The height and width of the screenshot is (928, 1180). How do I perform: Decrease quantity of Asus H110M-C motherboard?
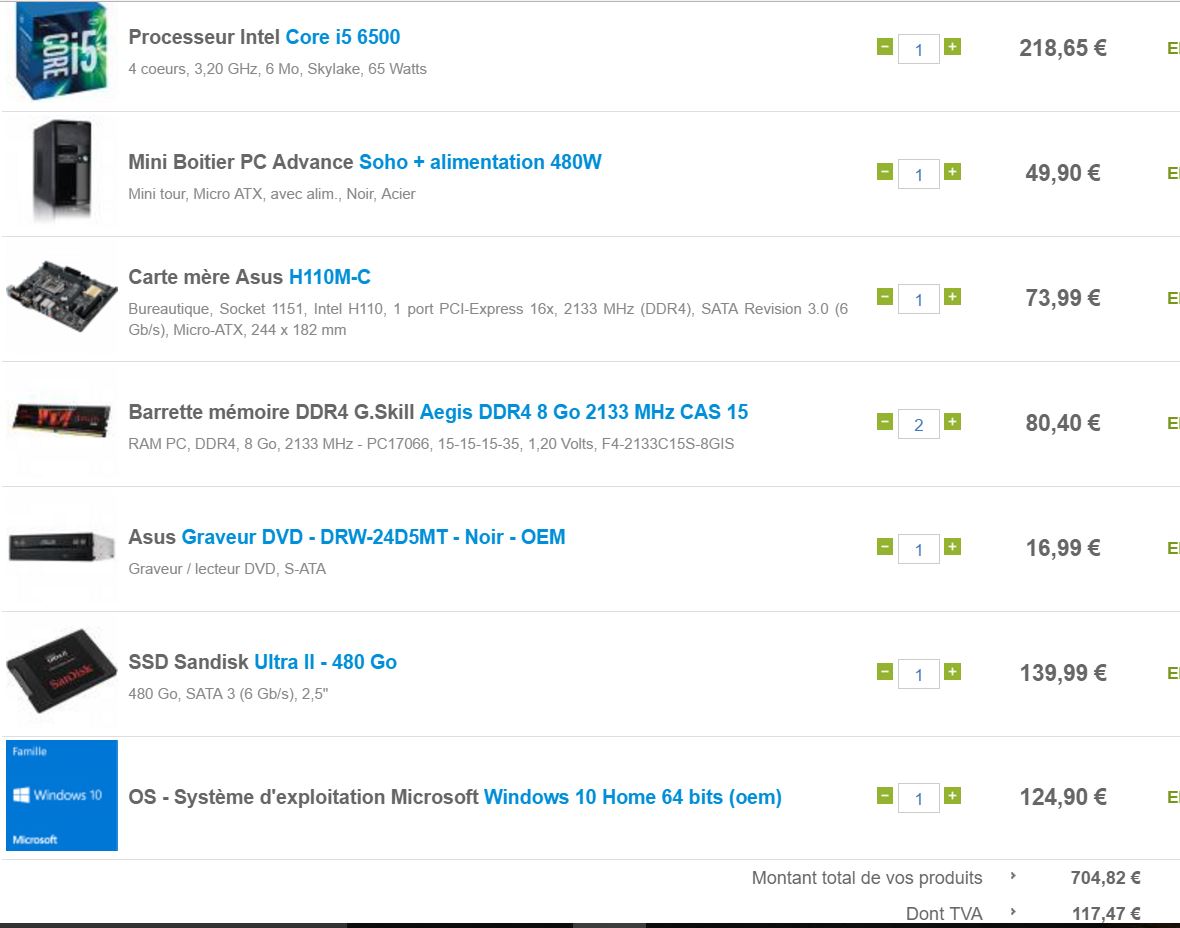click(x=885, y=297)
